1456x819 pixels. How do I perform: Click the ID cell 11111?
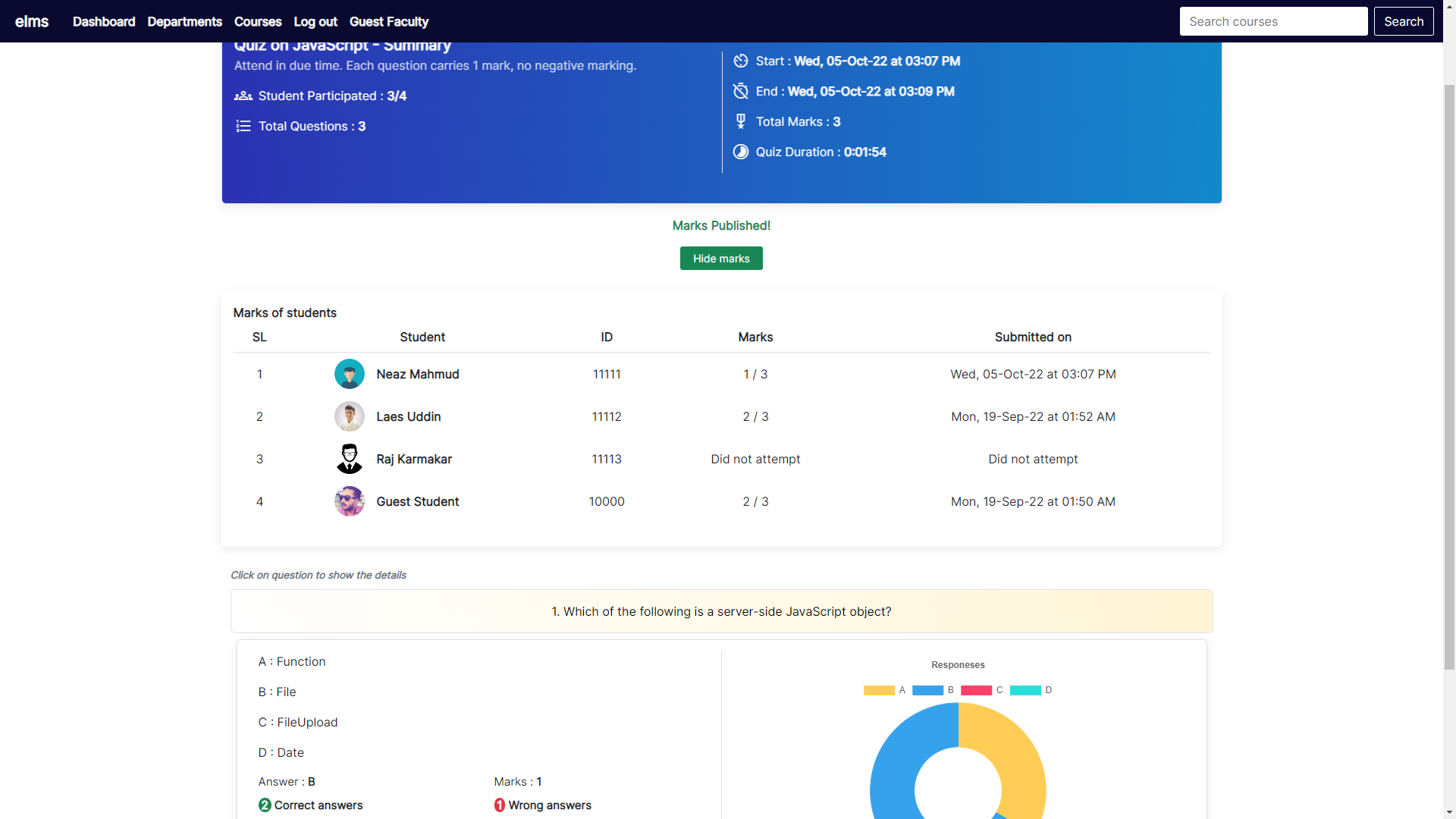click(607, 374)
